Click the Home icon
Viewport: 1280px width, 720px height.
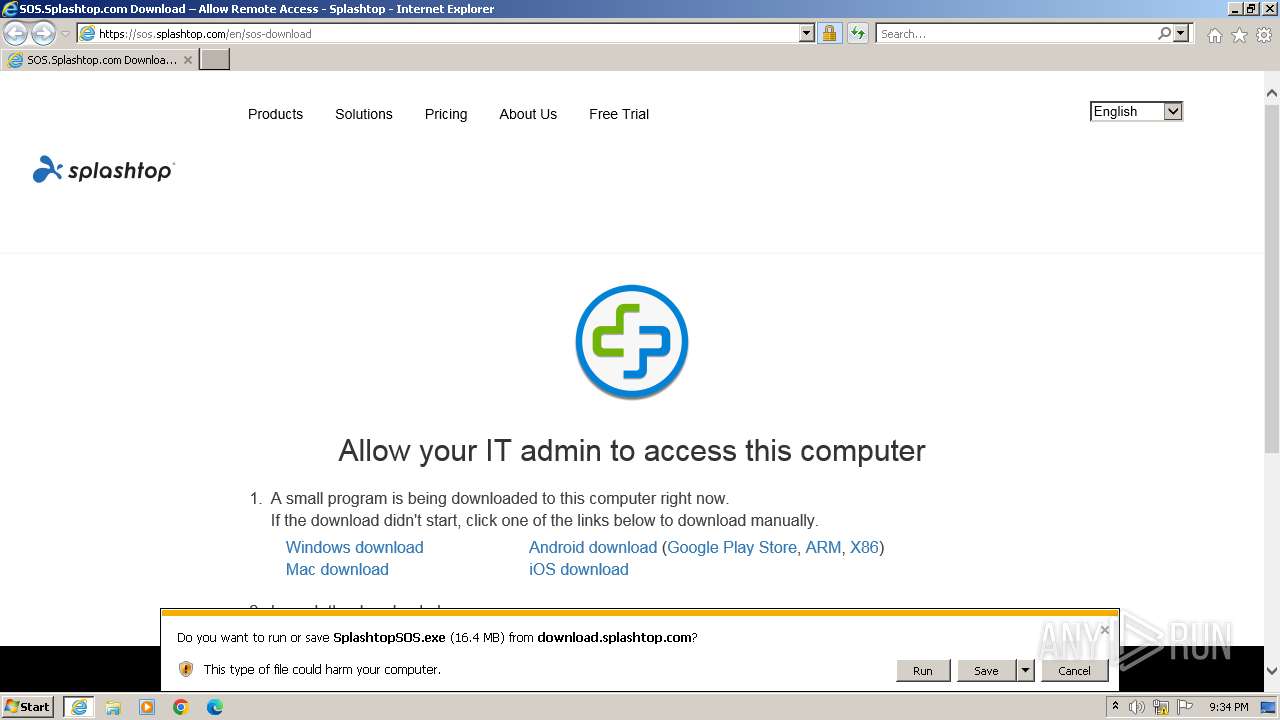(x=1214, y=35)
